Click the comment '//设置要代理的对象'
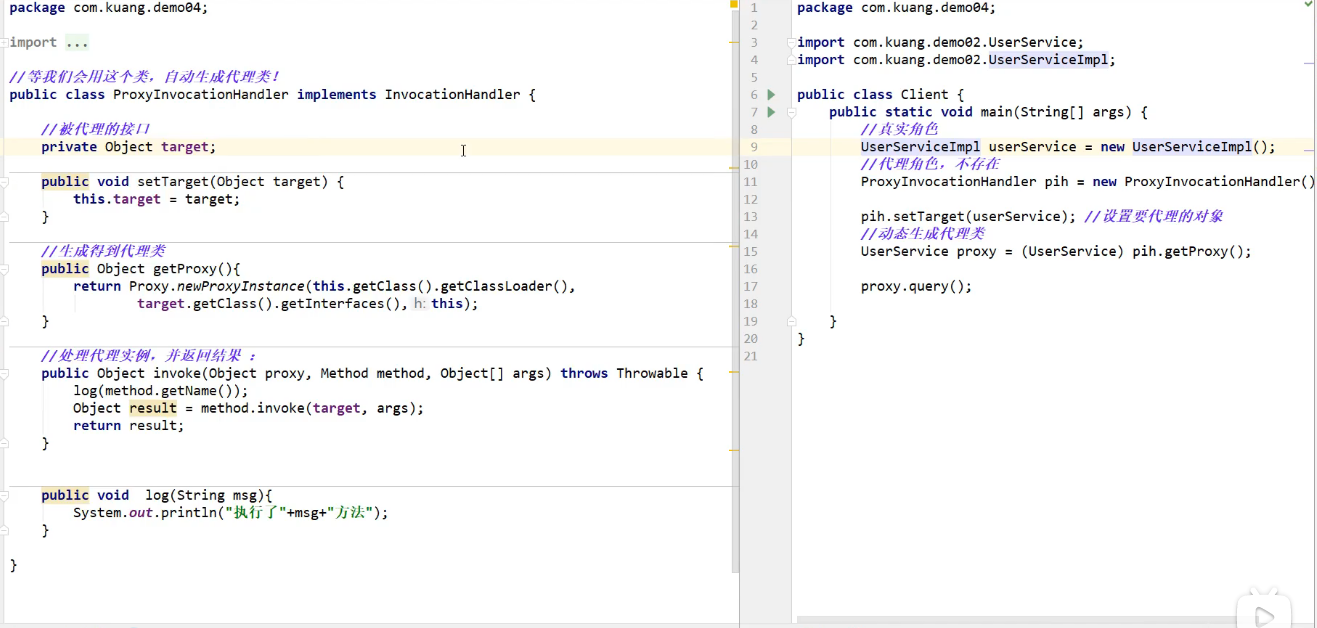 click(x=1154, y=217)
